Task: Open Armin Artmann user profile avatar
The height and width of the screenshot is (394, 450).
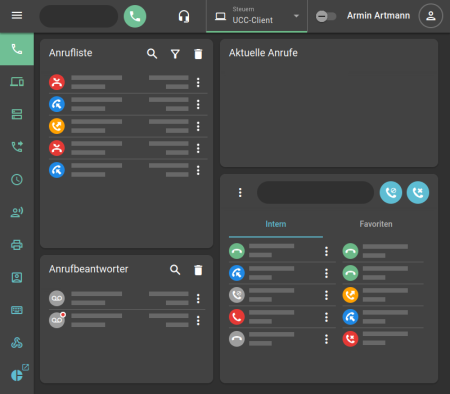Action: (431, 16)
